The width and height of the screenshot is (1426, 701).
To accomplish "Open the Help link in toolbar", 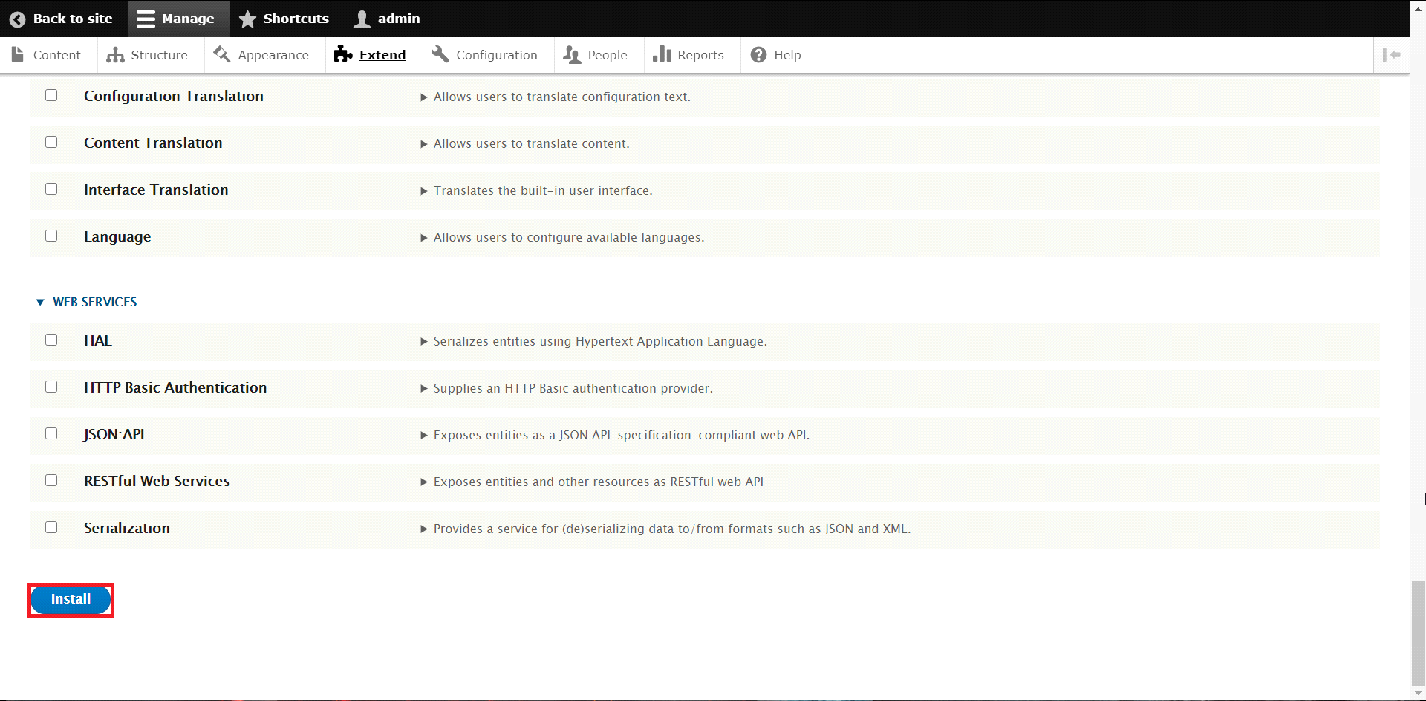I will (x=776, y=55).
